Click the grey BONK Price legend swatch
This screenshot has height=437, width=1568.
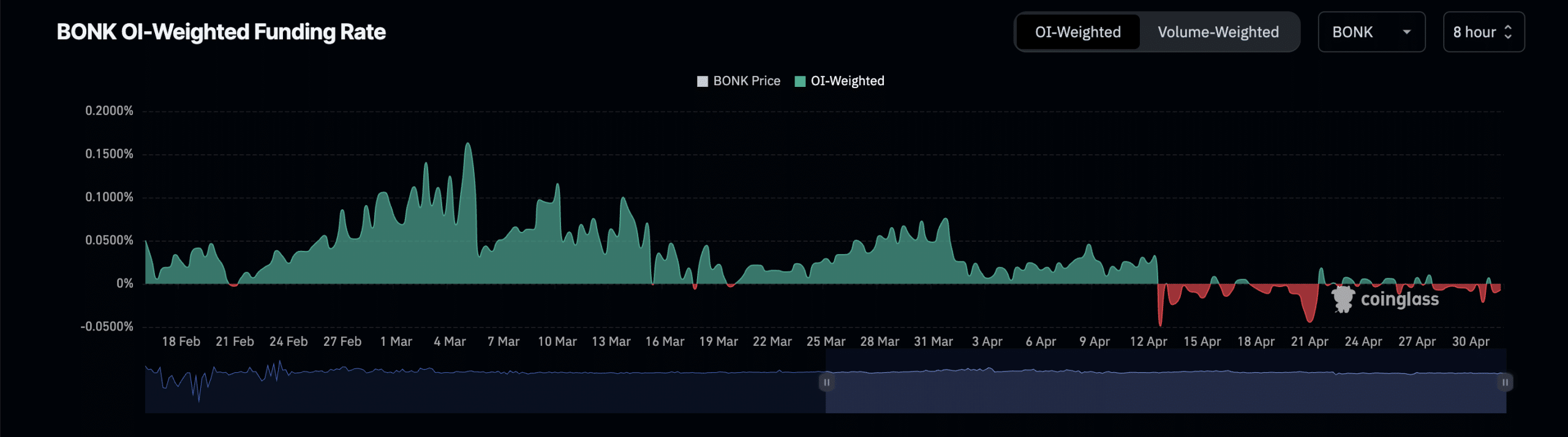[x=703, y=81]
